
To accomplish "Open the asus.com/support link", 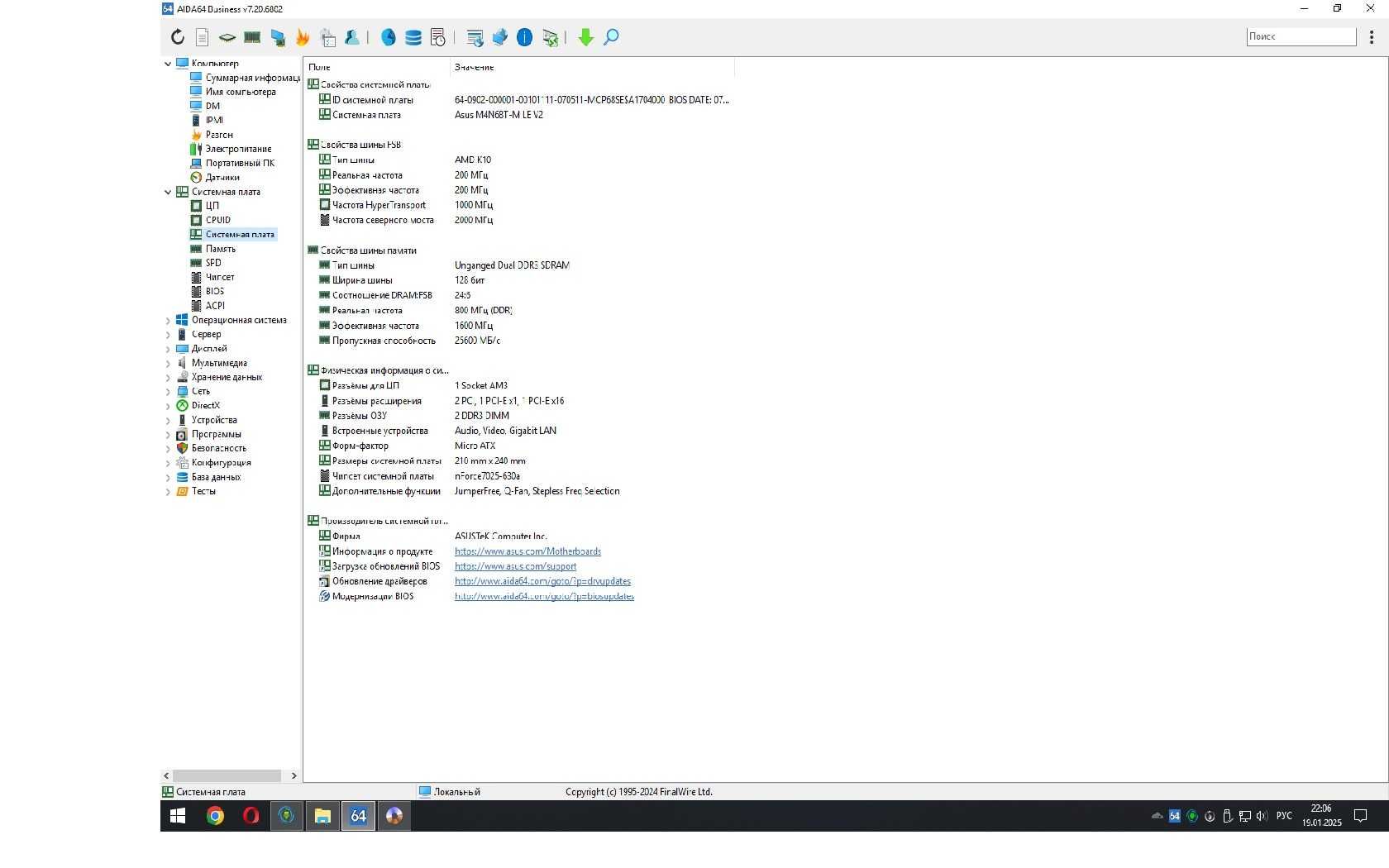I will pyautogui.click(x=515, y=566).
